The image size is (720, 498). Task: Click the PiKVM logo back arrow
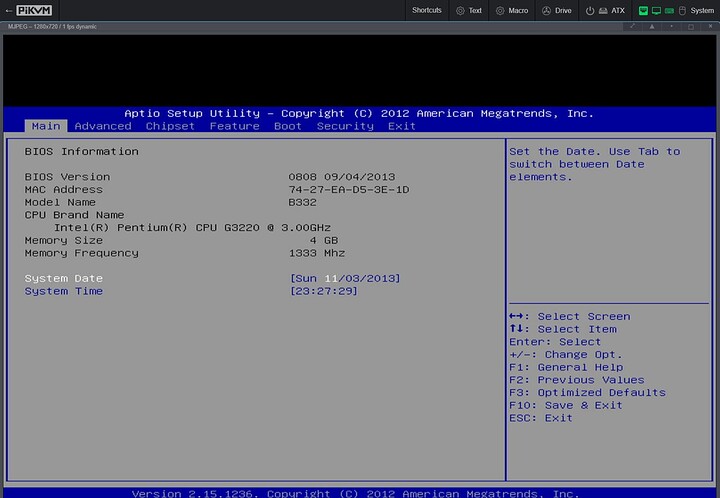point(9,10)
